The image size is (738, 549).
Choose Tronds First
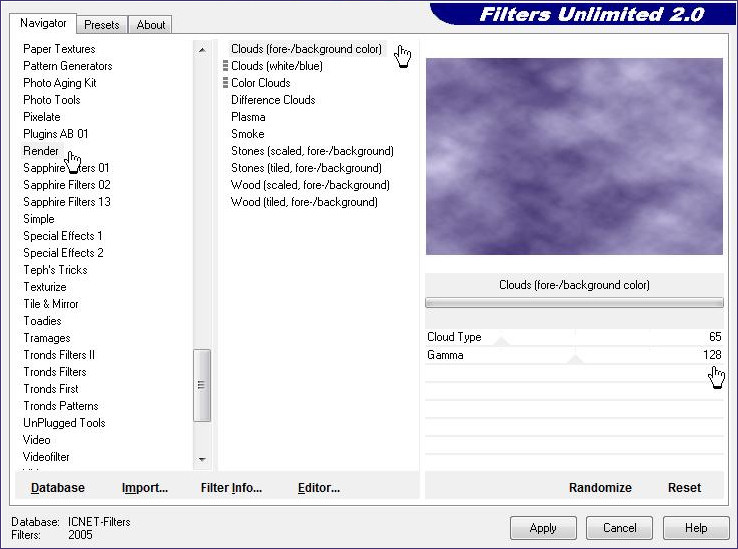coord(51,389)
